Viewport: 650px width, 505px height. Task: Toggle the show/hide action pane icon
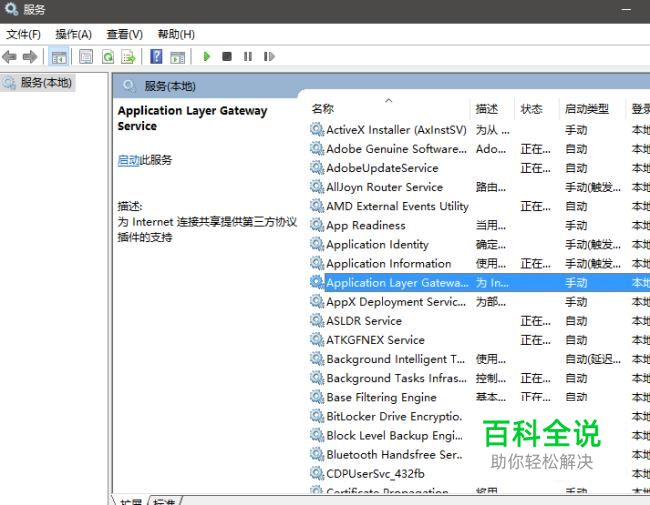coord(177,57)
